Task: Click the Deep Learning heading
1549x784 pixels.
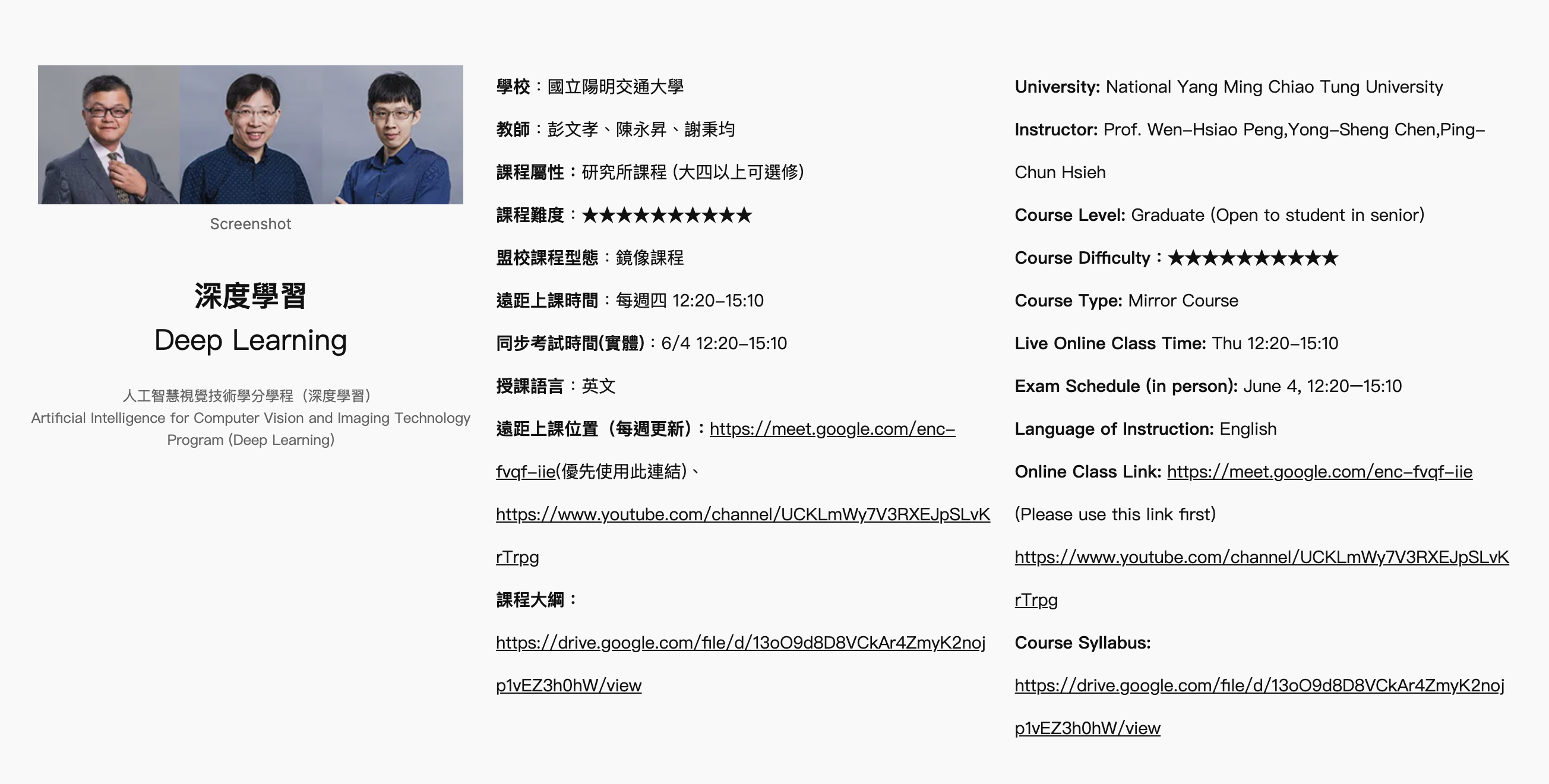Action: tap(250, 340)
